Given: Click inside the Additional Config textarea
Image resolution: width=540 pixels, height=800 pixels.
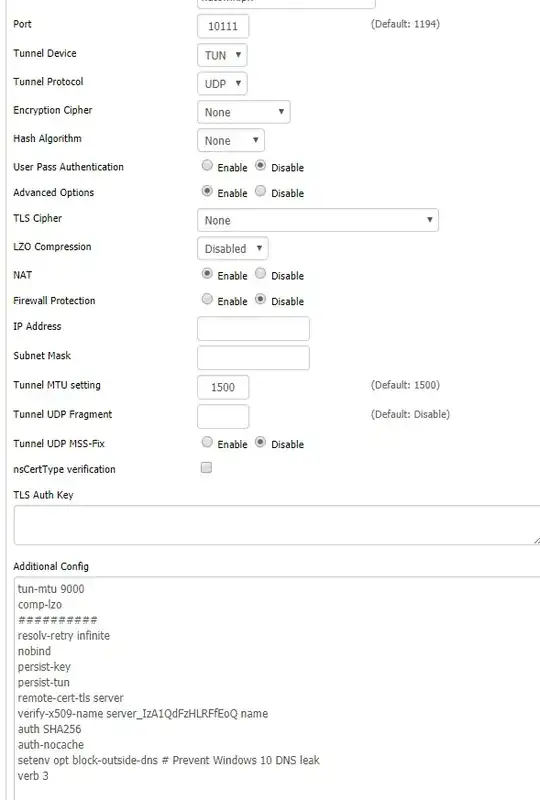Looking at the screenshot, I should 277,688.
